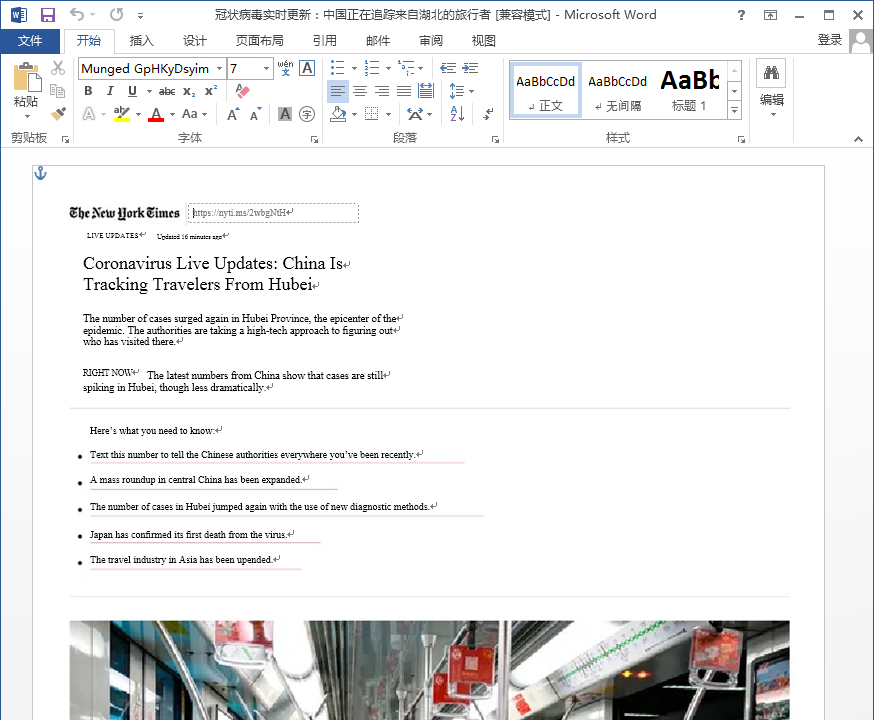Sort text with the A-Z icon
The image size is (874, 720).
(457, 114)
